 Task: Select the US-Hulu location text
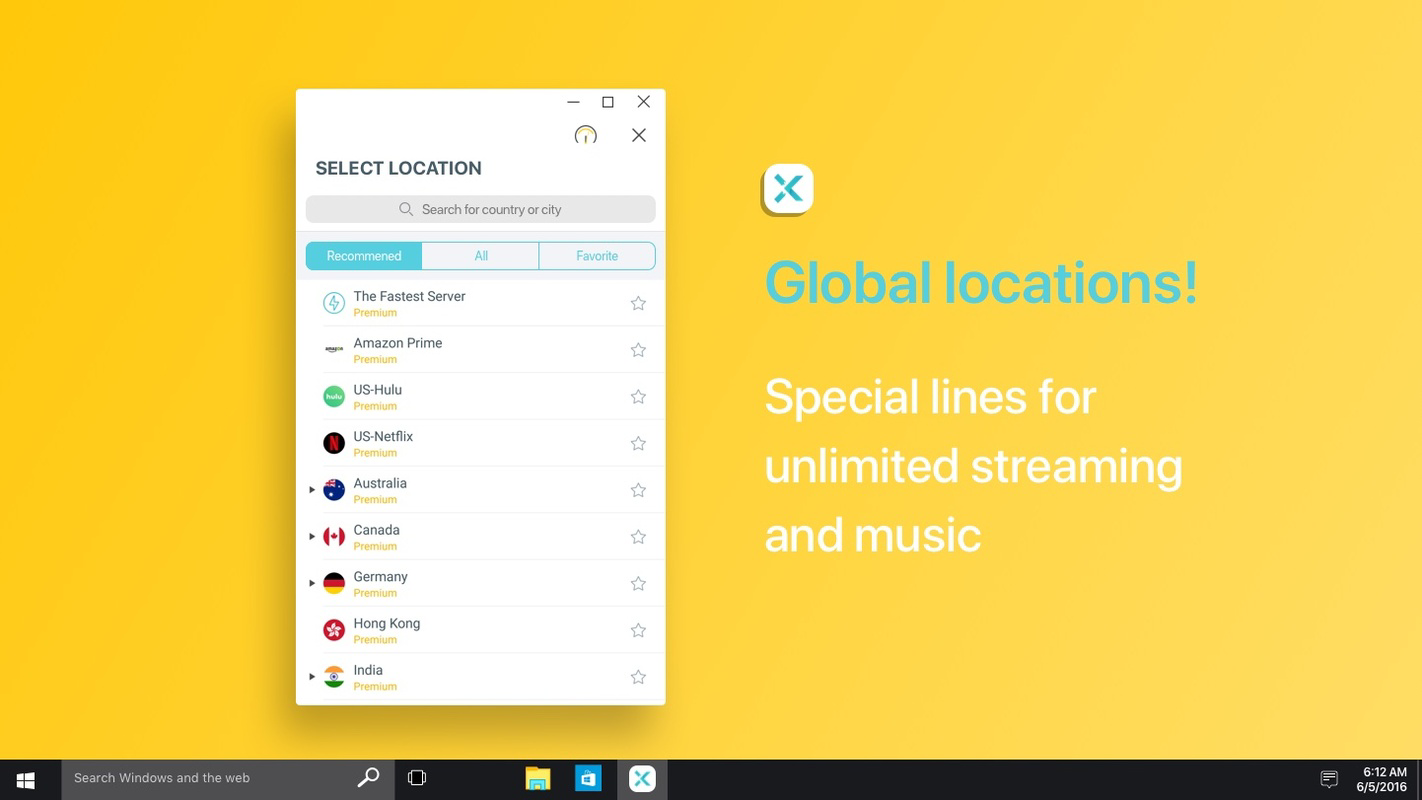pyautogui.click(x=377, y=390)
